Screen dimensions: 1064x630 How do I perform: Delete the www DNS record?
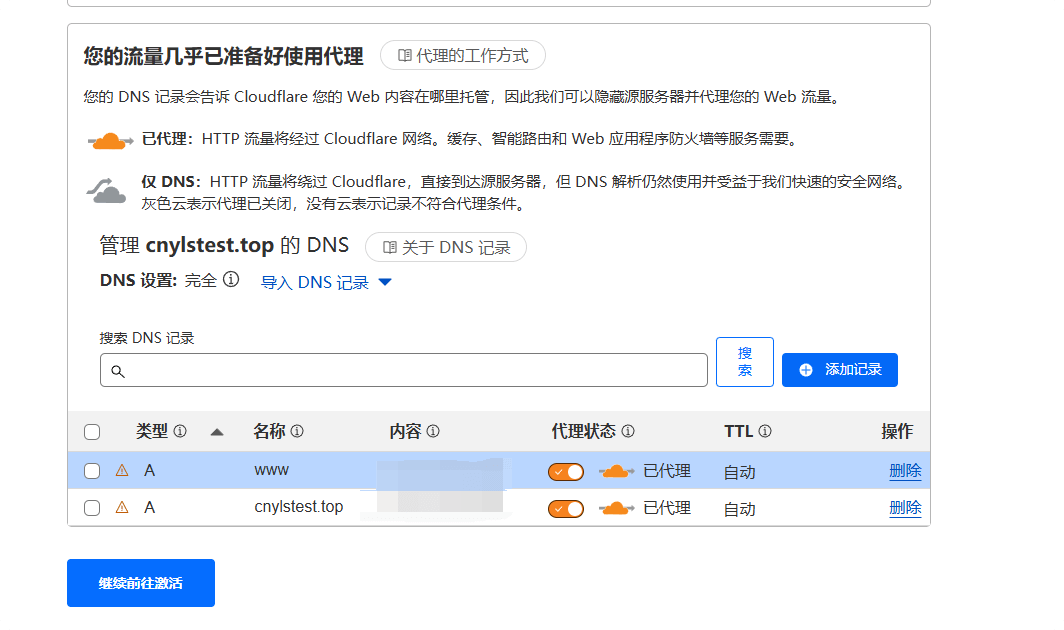tap(905, 471)
